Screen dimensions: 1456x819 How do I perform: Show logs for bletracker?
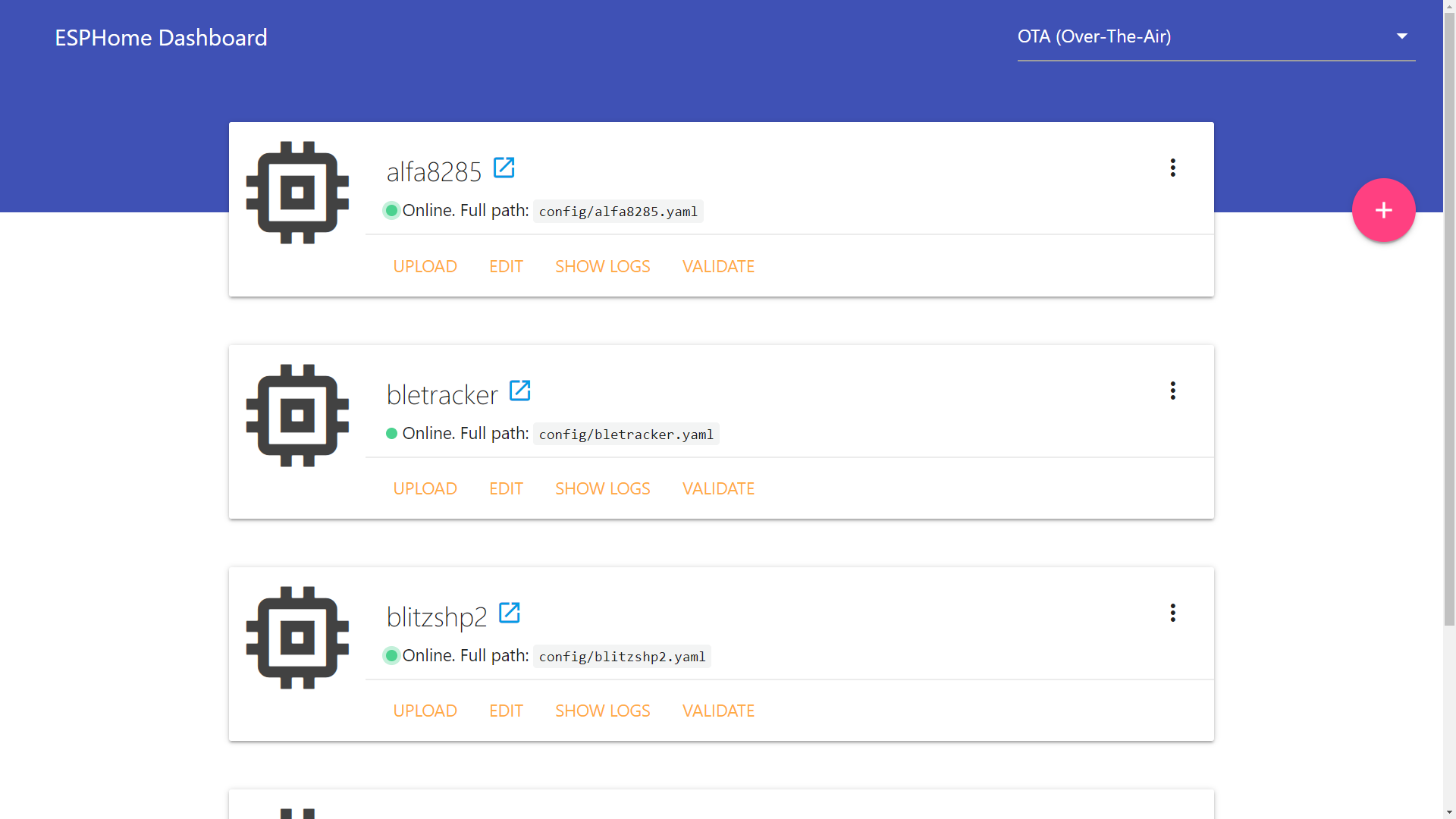603,488
